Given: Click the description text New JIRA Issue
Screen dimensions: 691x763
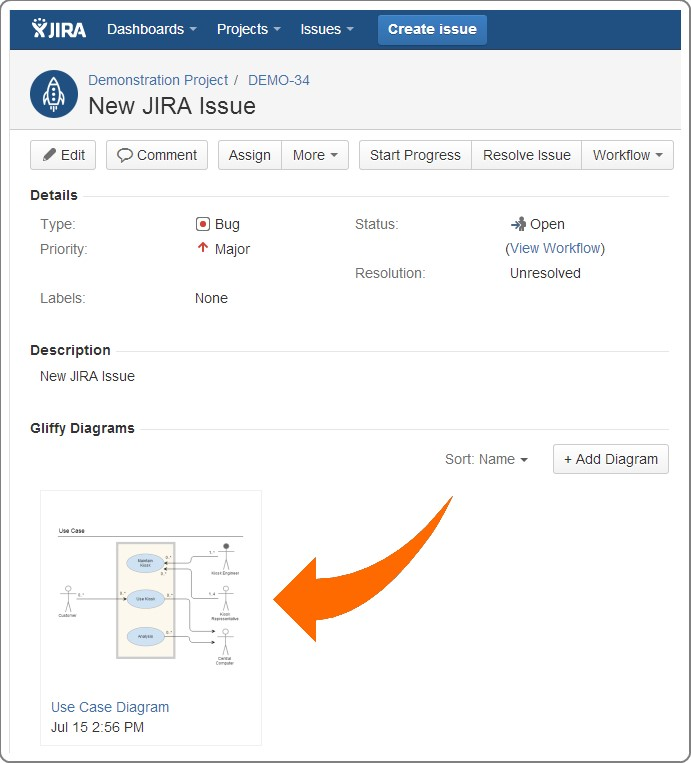Looking at the screenshot, I should [87, 376].
